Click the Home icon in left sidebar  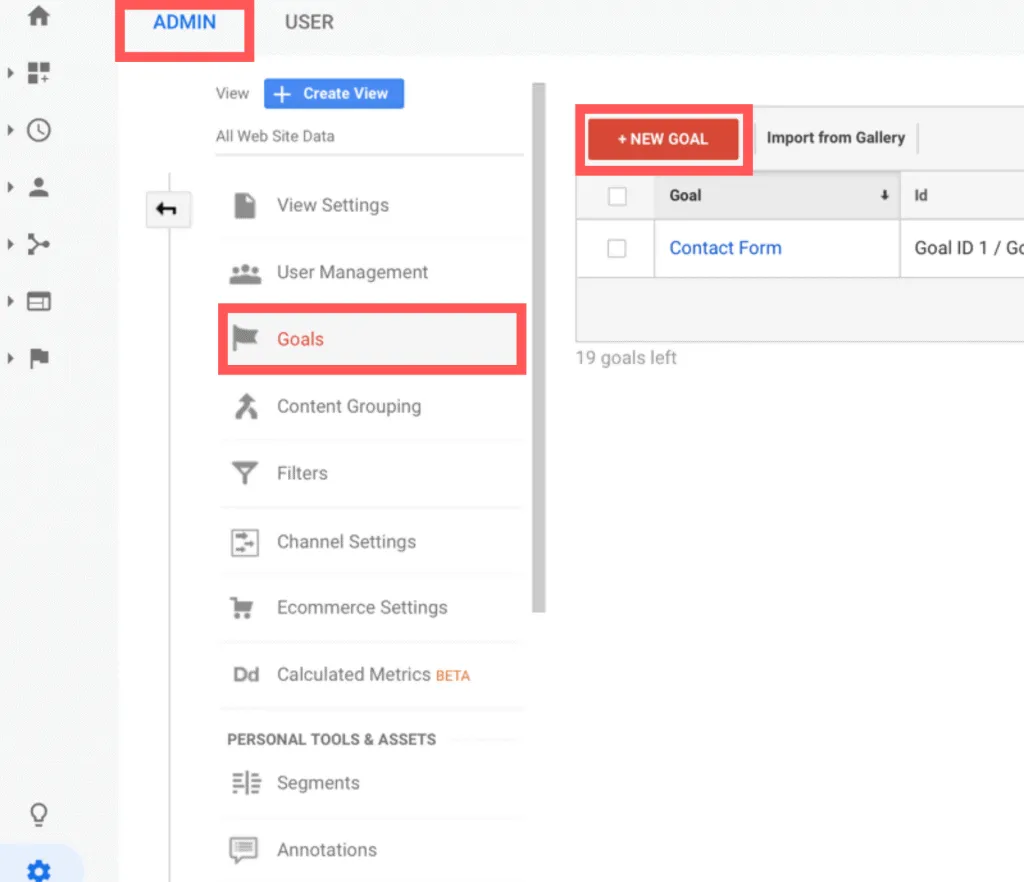[x=38, y=16]
